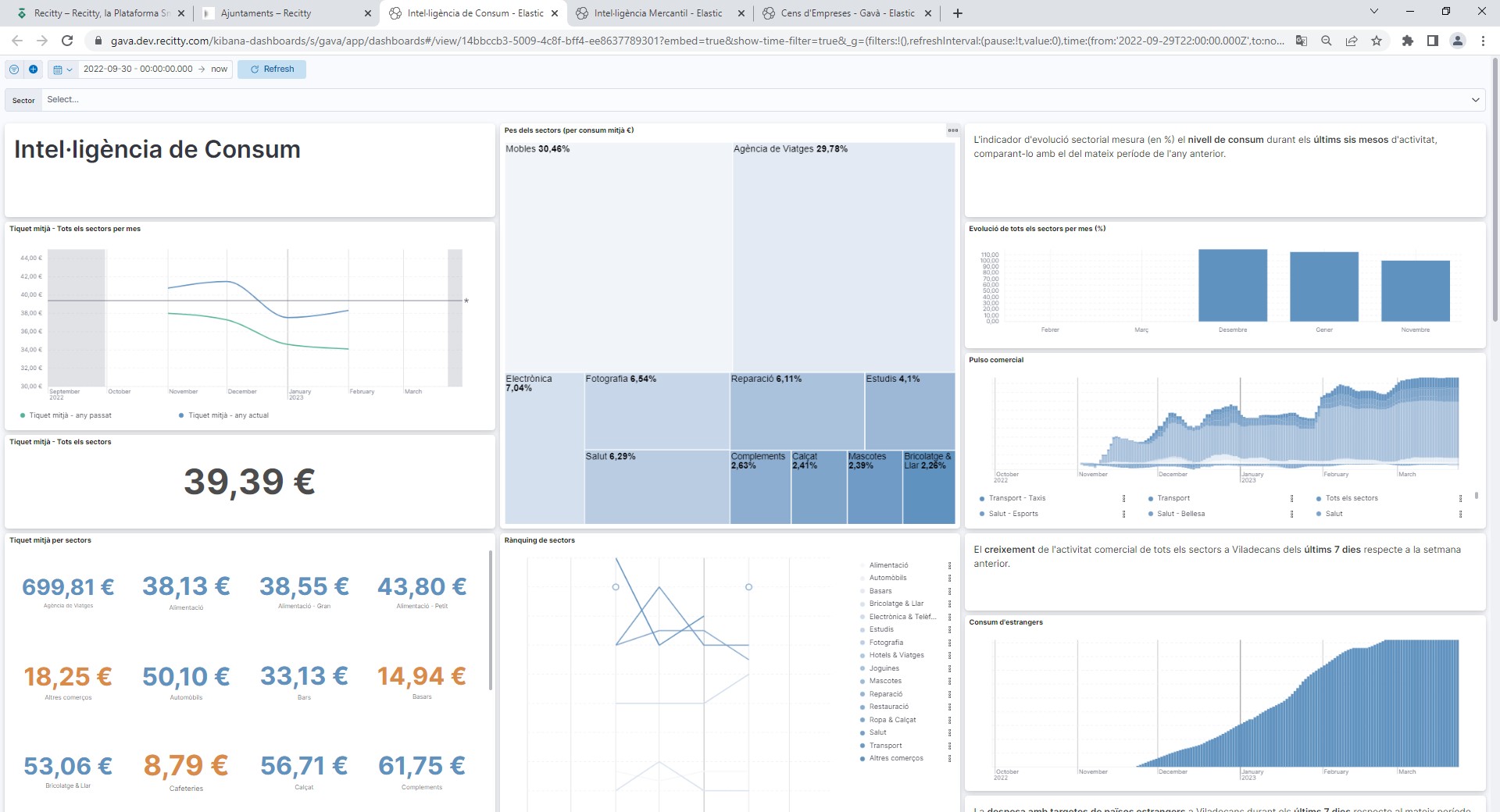Open the browser extensions puzzle icon
Screen dimensions: 1500x812
click(1408, 41)
